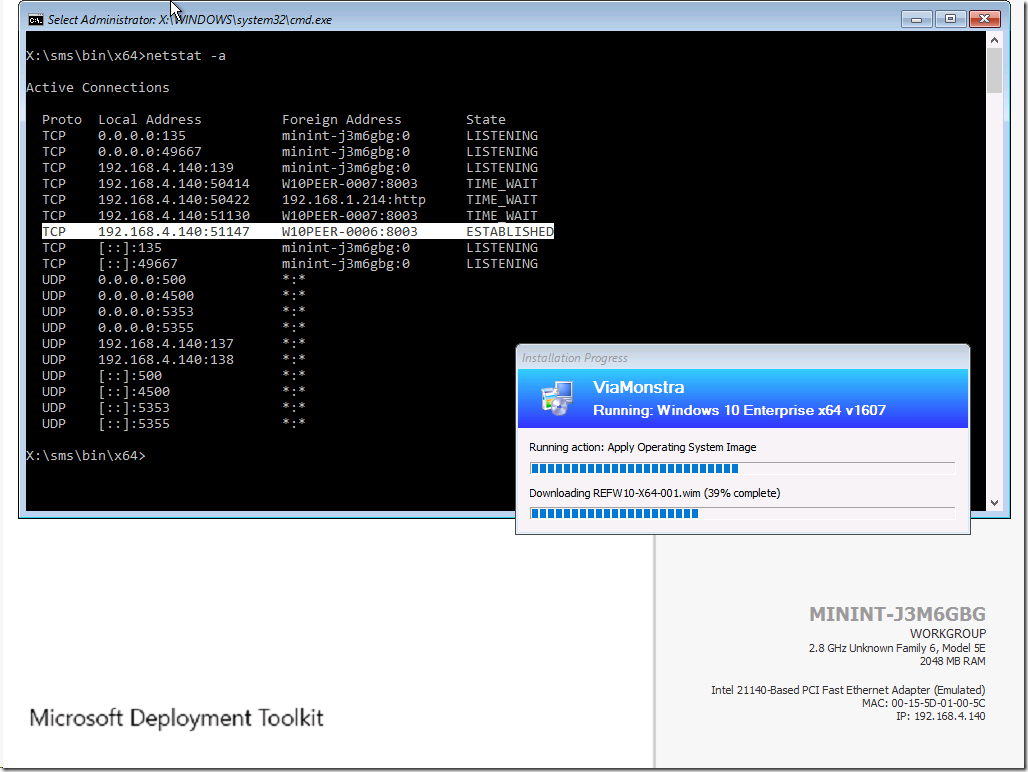Viewport: 1028px width, 772px height.
Task: Click the State column header
Action: 486,119
